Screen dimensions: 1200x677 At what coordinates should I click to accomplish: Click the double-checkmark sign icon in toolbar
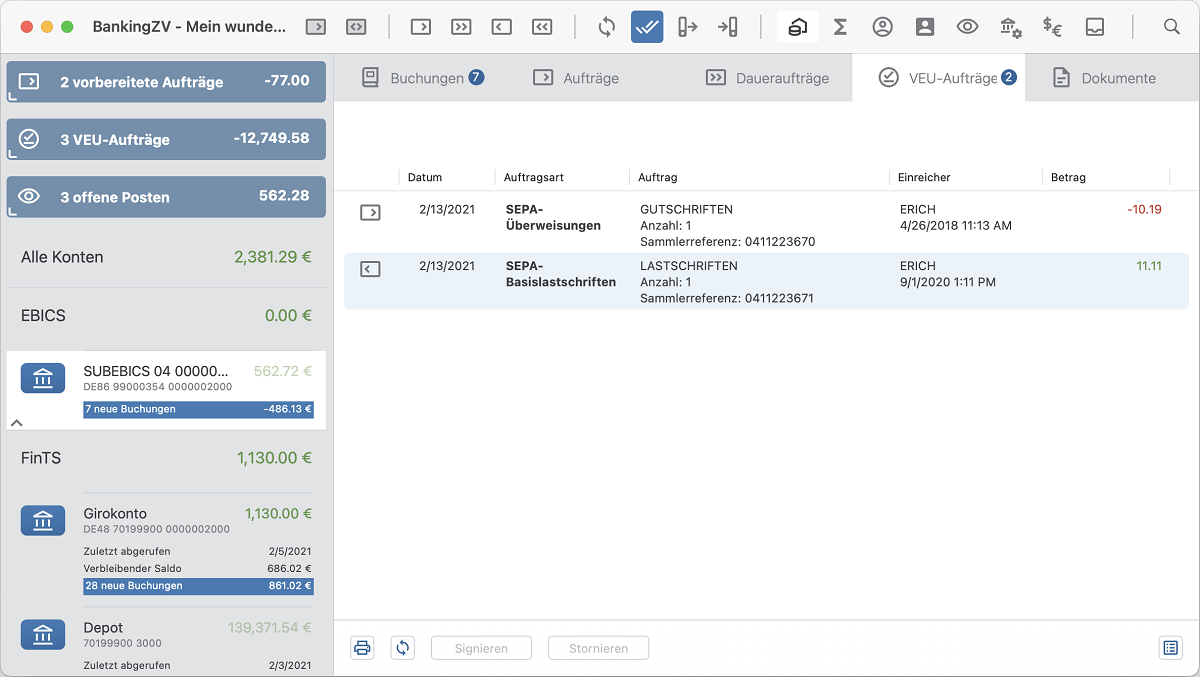click(x=647, y=27)
